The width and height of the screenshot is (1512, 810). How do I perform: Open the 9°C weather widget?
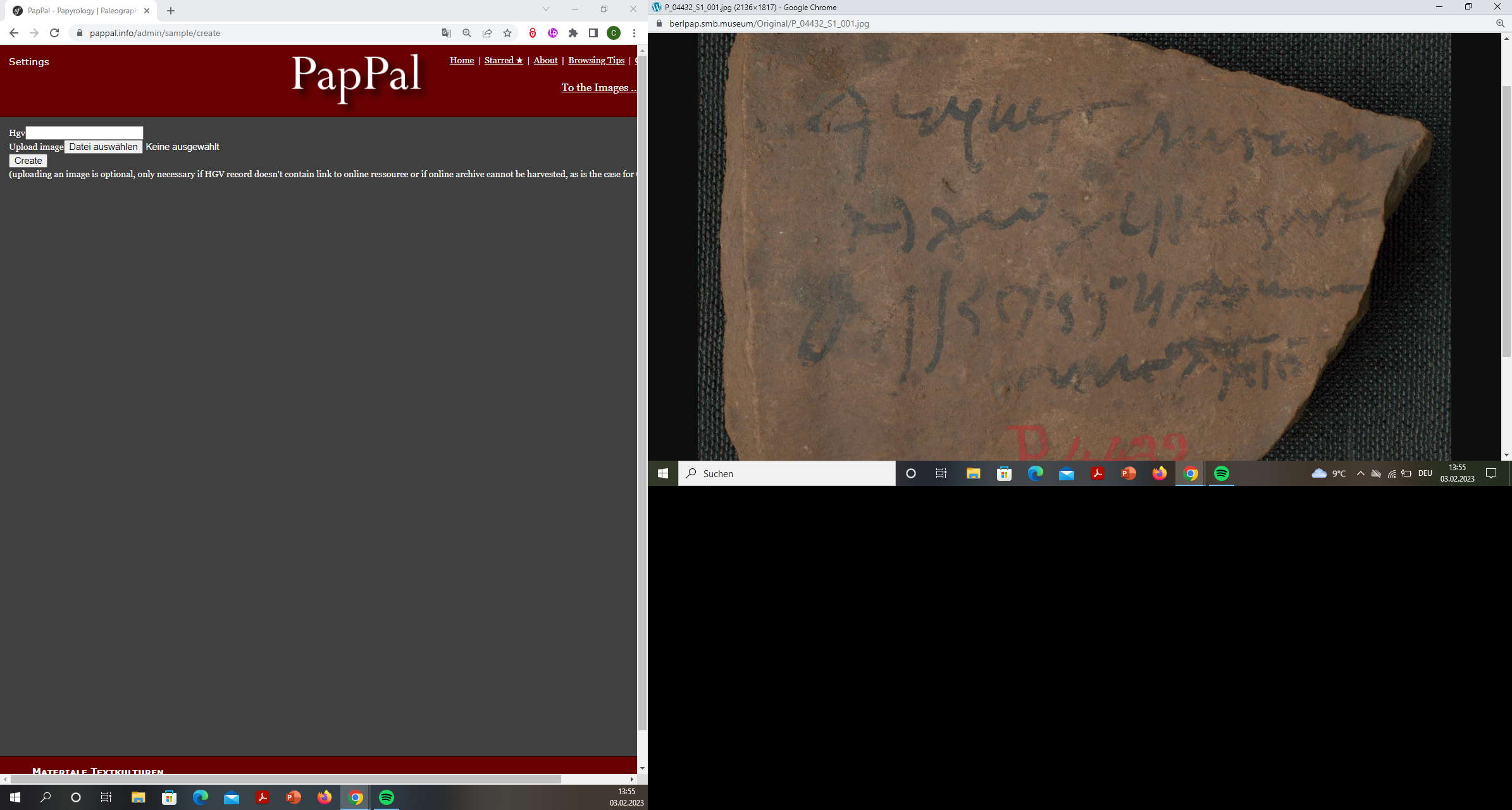click(1329, 473)
